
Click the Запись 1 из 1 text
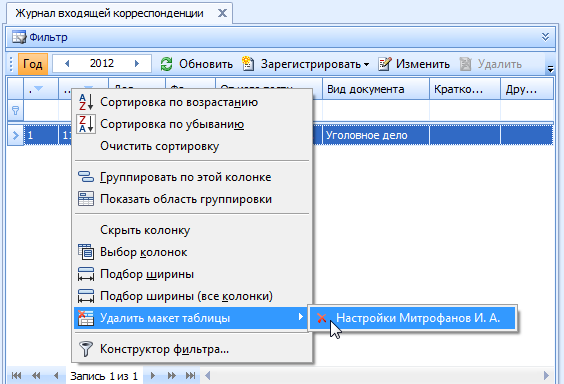coord(104,376)
